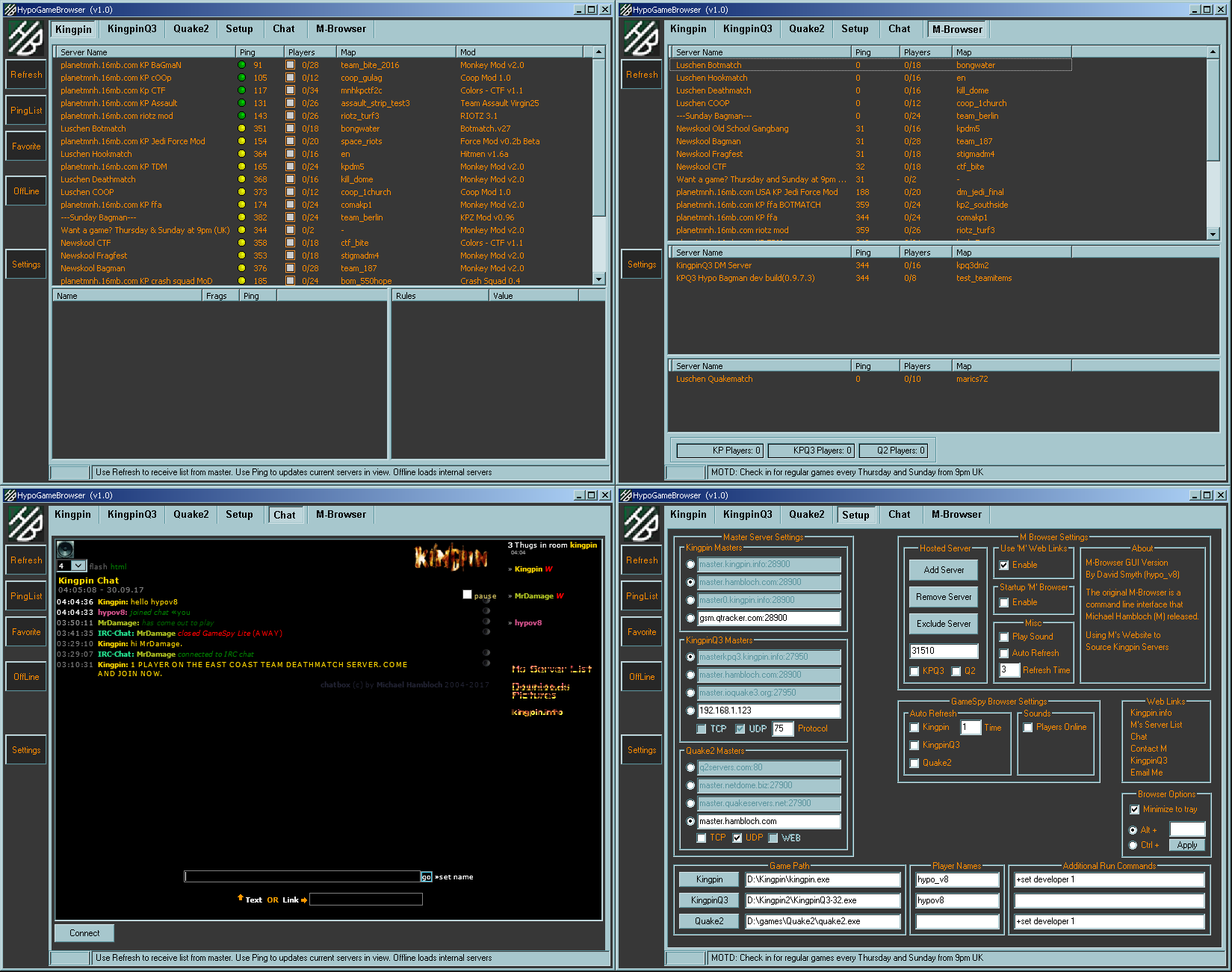Click down arrow of the Kingpin list scrollbar

[x=598, y=279]
